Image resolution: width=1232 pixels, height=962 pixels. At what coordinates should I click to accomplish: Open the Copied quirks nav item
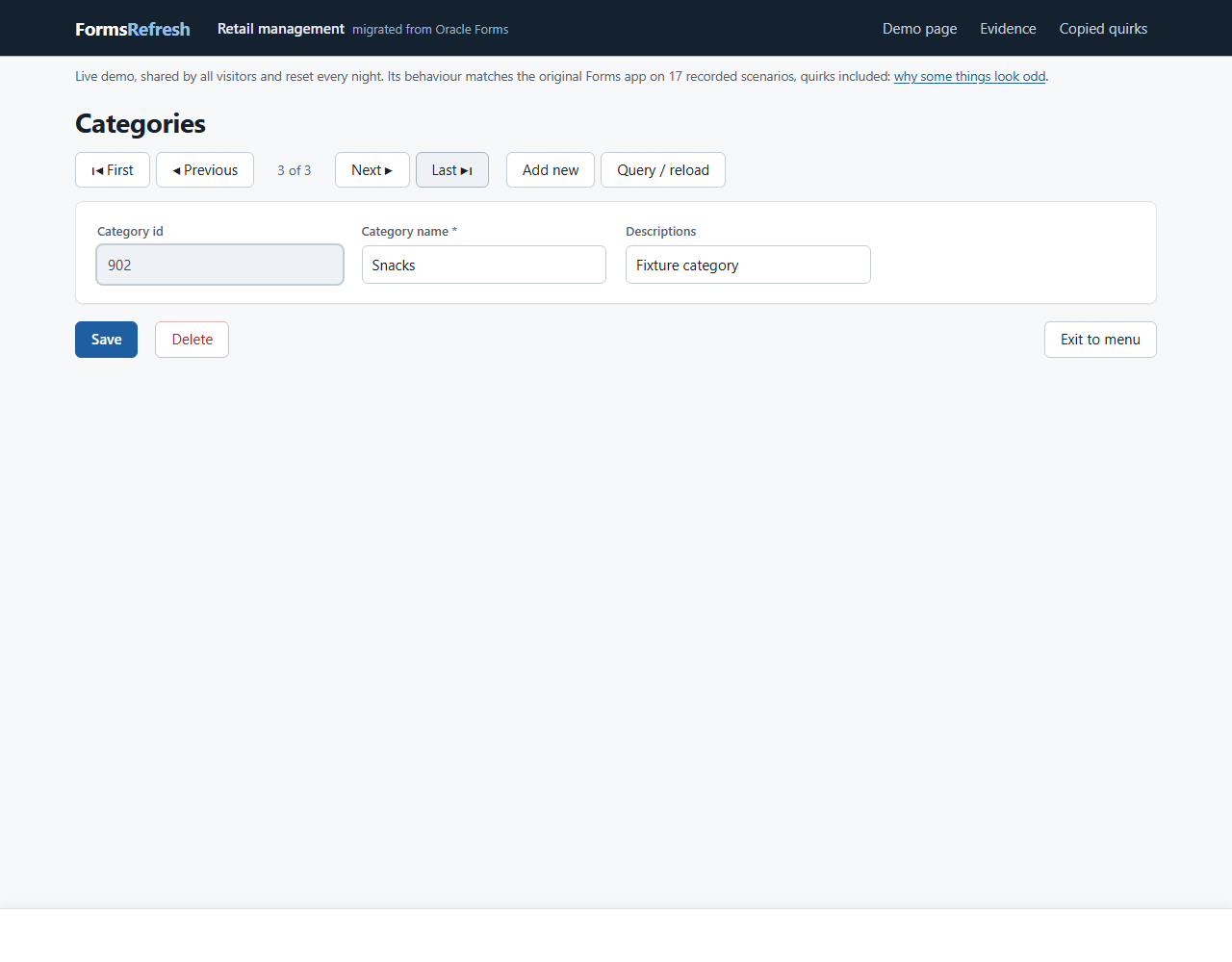coord(1103,29)
